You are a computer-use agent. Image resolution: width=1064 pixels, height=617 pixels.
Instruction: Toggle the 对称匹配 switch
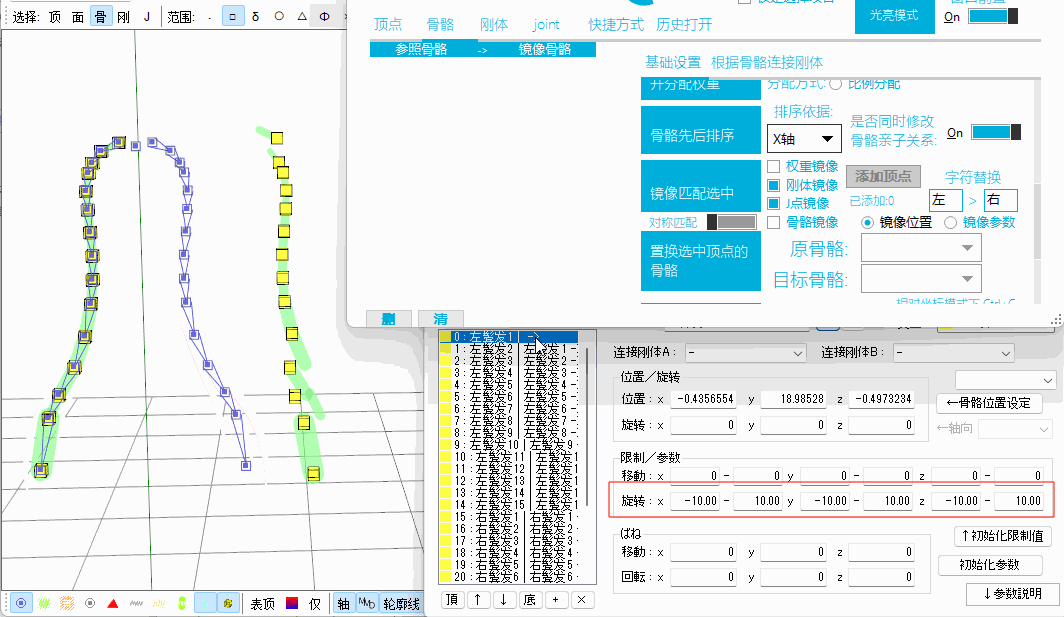(x=731, y=222)
